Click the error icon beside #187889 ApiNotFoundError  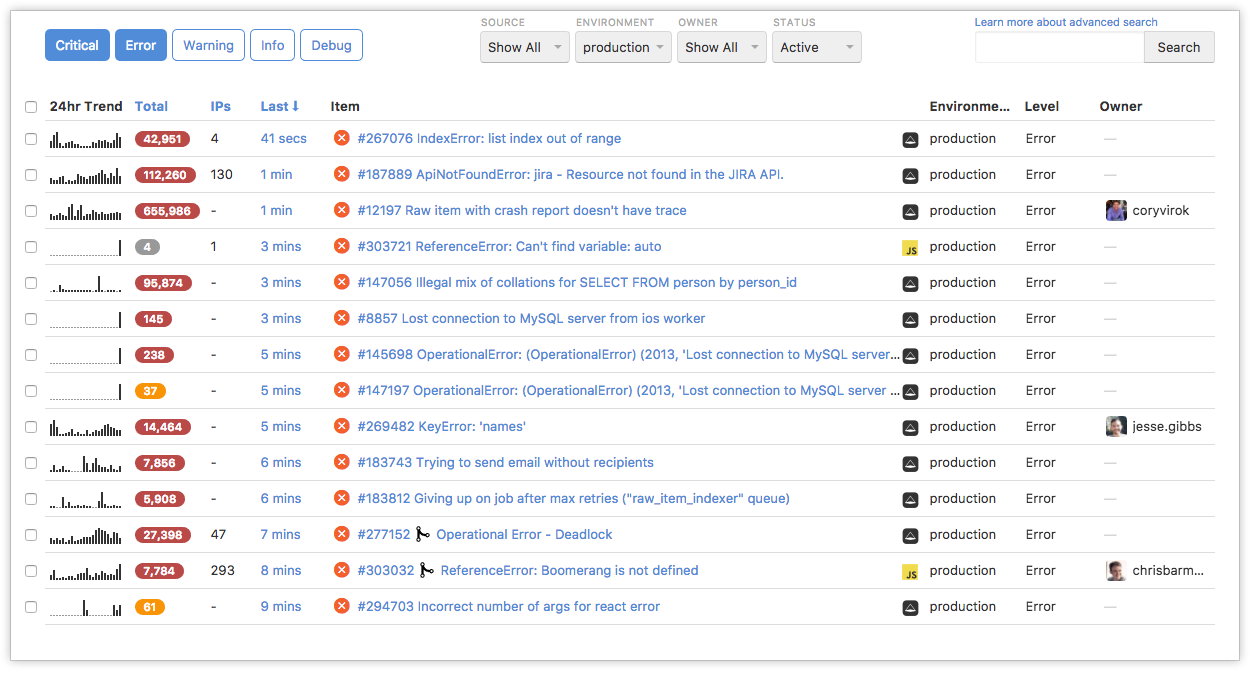click(341, 175)
